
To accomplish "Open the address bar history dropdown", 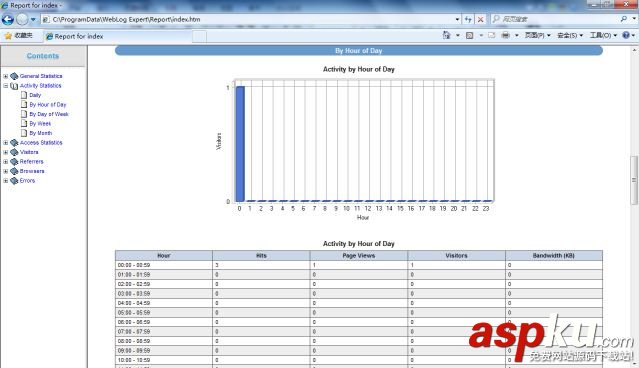I will tap(457, 19).
